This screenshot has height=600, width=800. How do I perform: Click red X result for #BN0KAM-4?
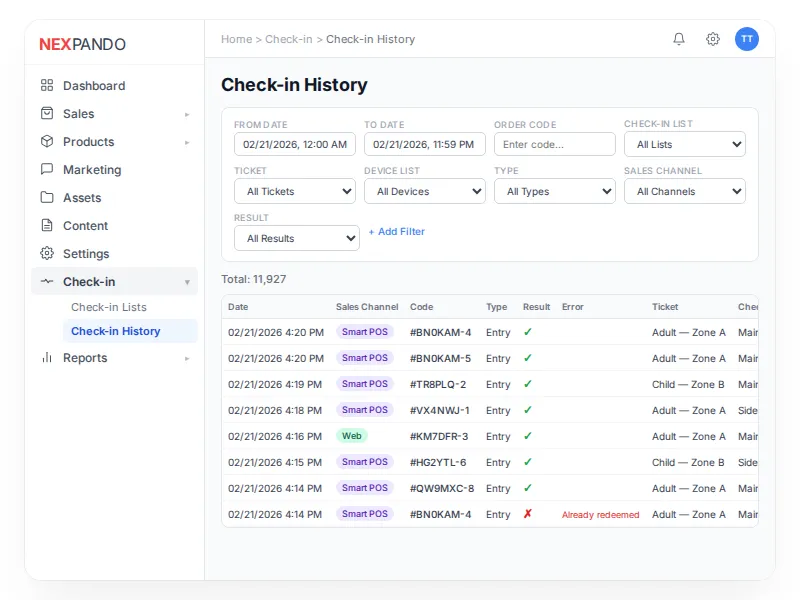528,514
